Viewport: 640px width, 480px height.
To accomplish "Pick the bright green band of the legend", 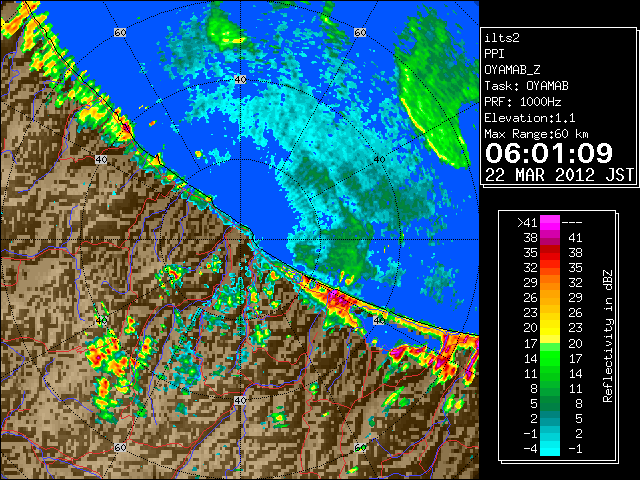I will (550, 358).
